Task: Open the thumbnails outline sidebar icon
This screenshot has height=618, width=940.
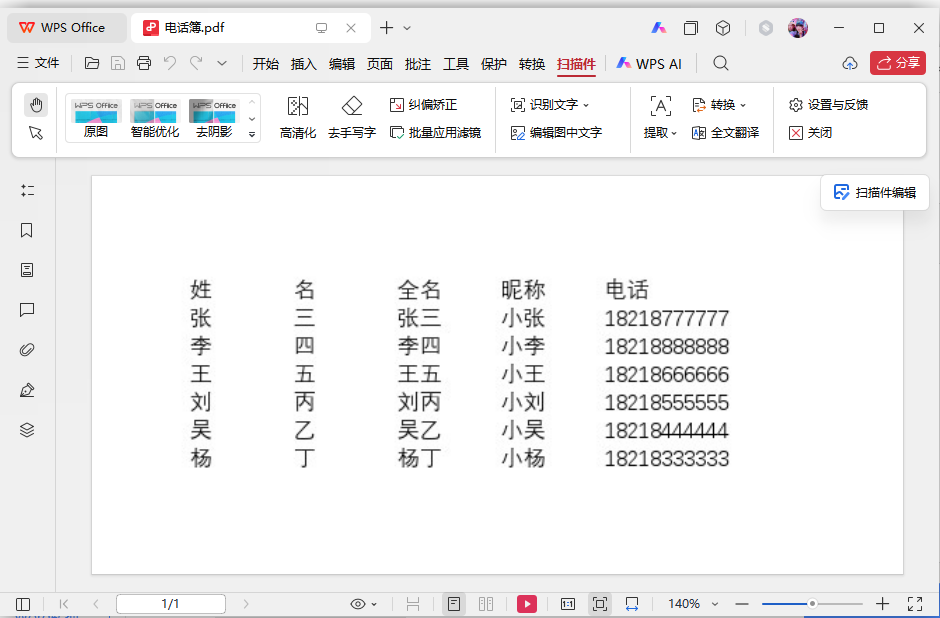Action: click(27, 191)
